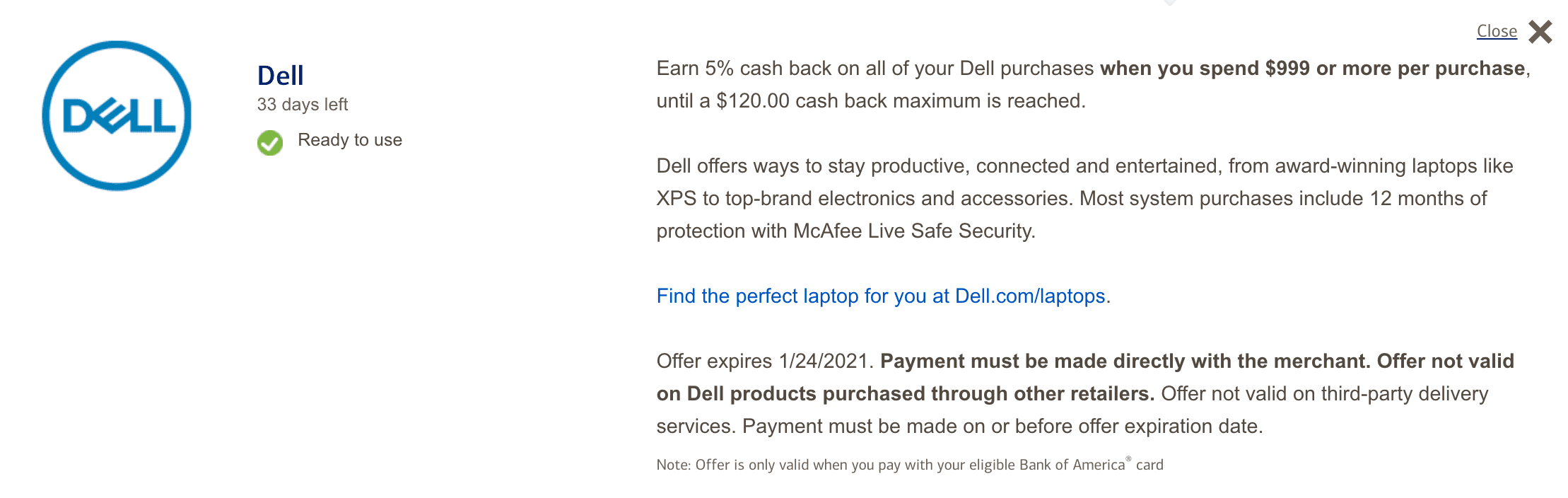Click the bold on Dell products purchased text

click(905, 394)
